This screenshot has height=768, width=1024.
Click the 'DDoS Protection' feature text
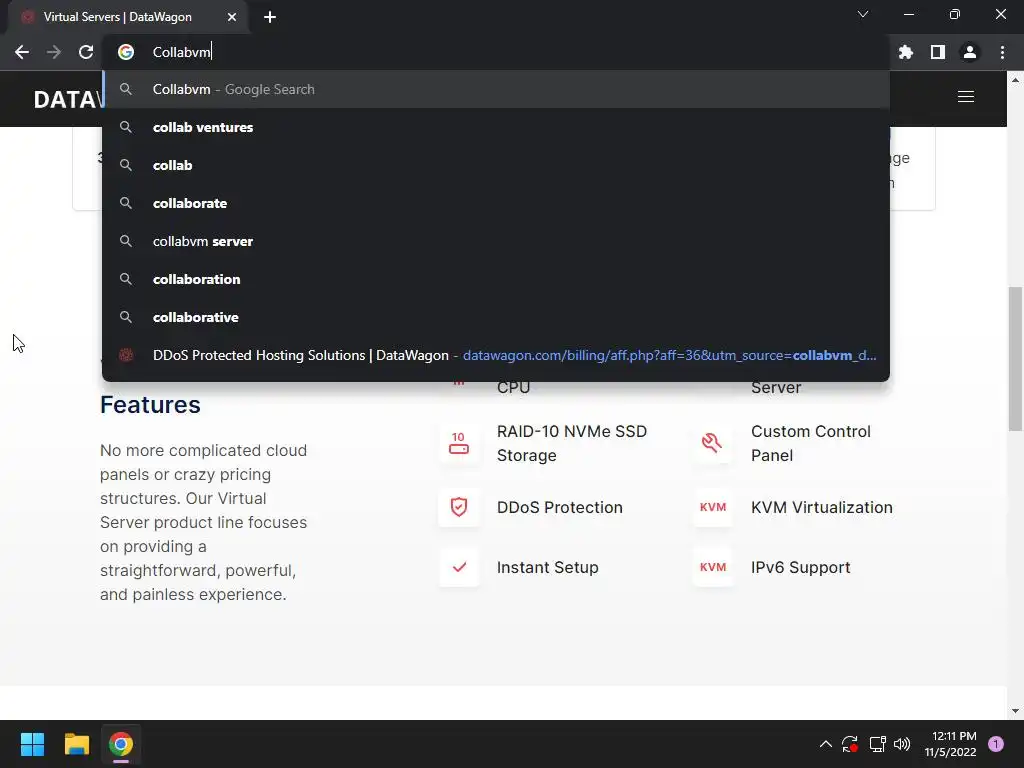coord(560,507)
